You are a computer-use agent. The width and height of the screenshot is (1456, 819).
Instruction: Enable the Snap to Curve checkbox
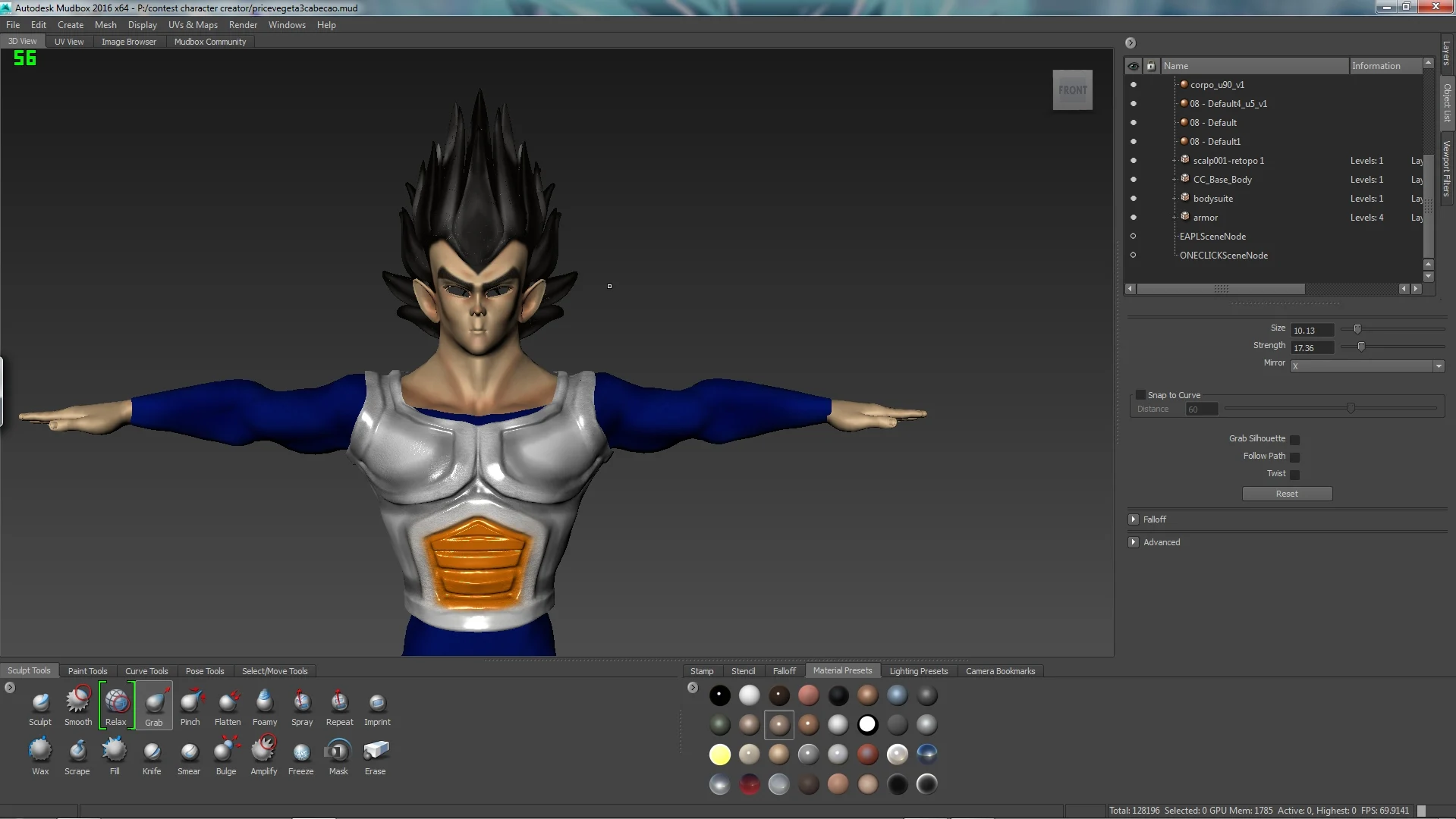point(1140,395)
